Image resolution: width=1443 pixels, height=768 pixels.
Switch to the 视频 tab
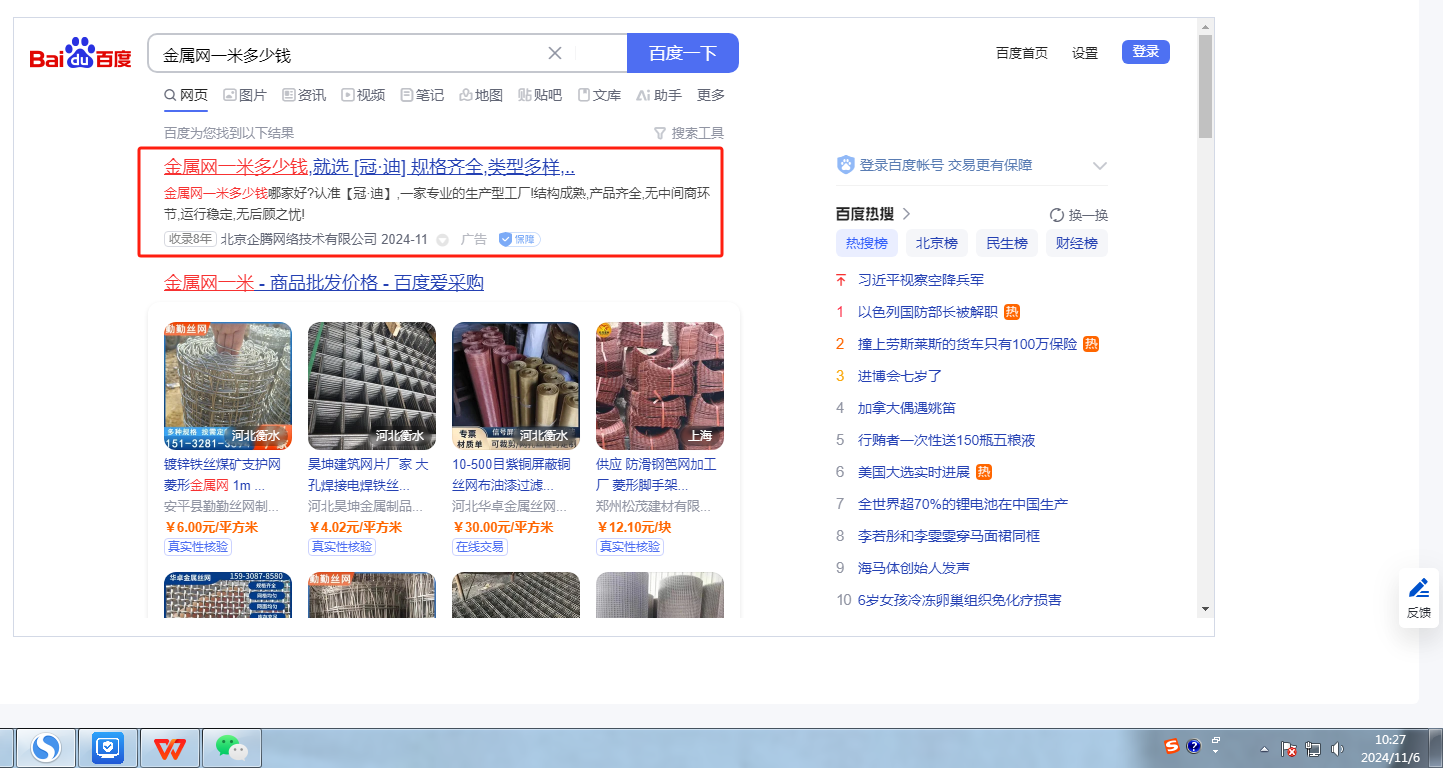(363, 95)
